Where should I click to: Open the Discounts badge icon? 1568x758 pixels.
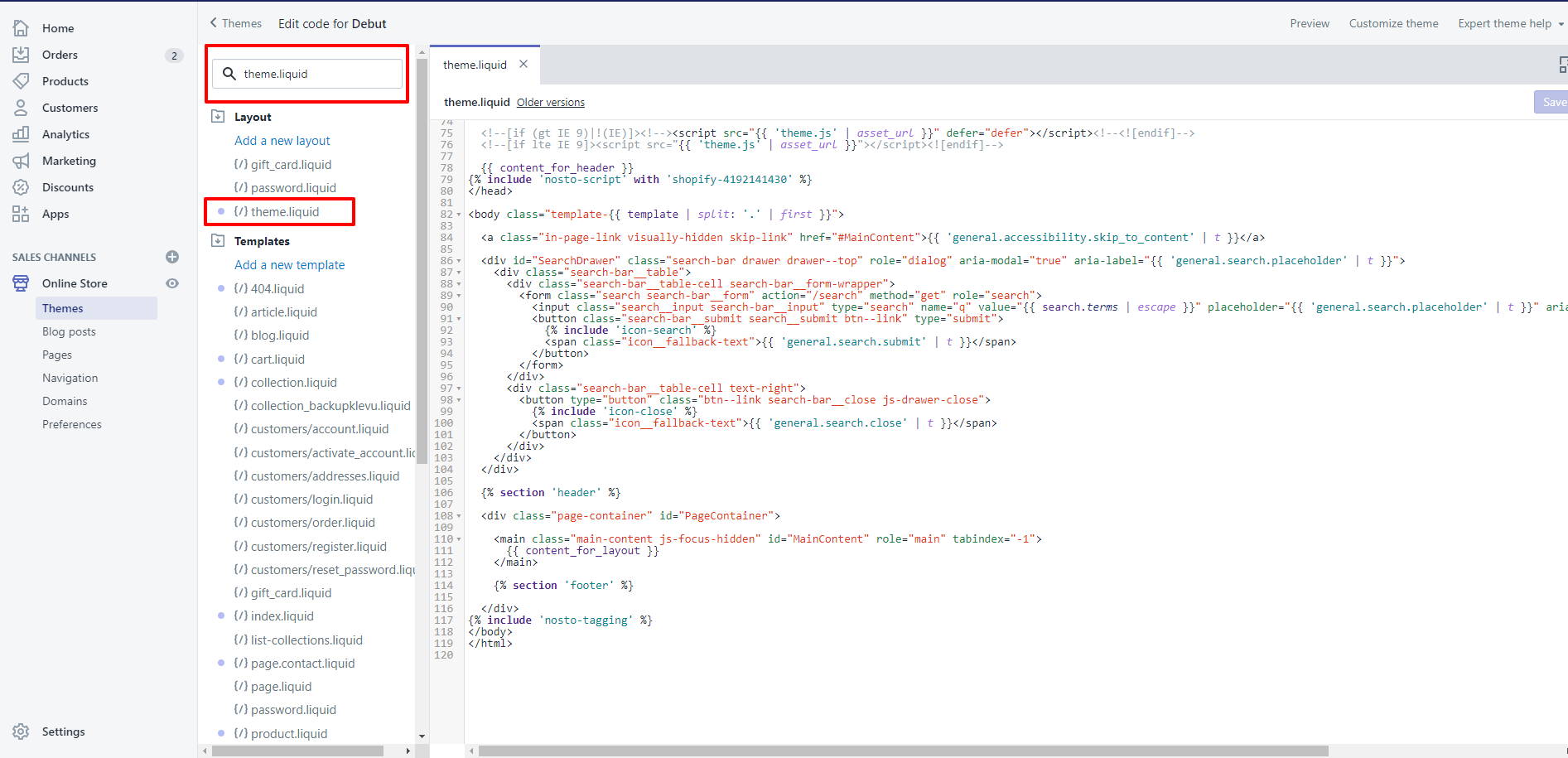pyautogui.click(x=21, y=187)
